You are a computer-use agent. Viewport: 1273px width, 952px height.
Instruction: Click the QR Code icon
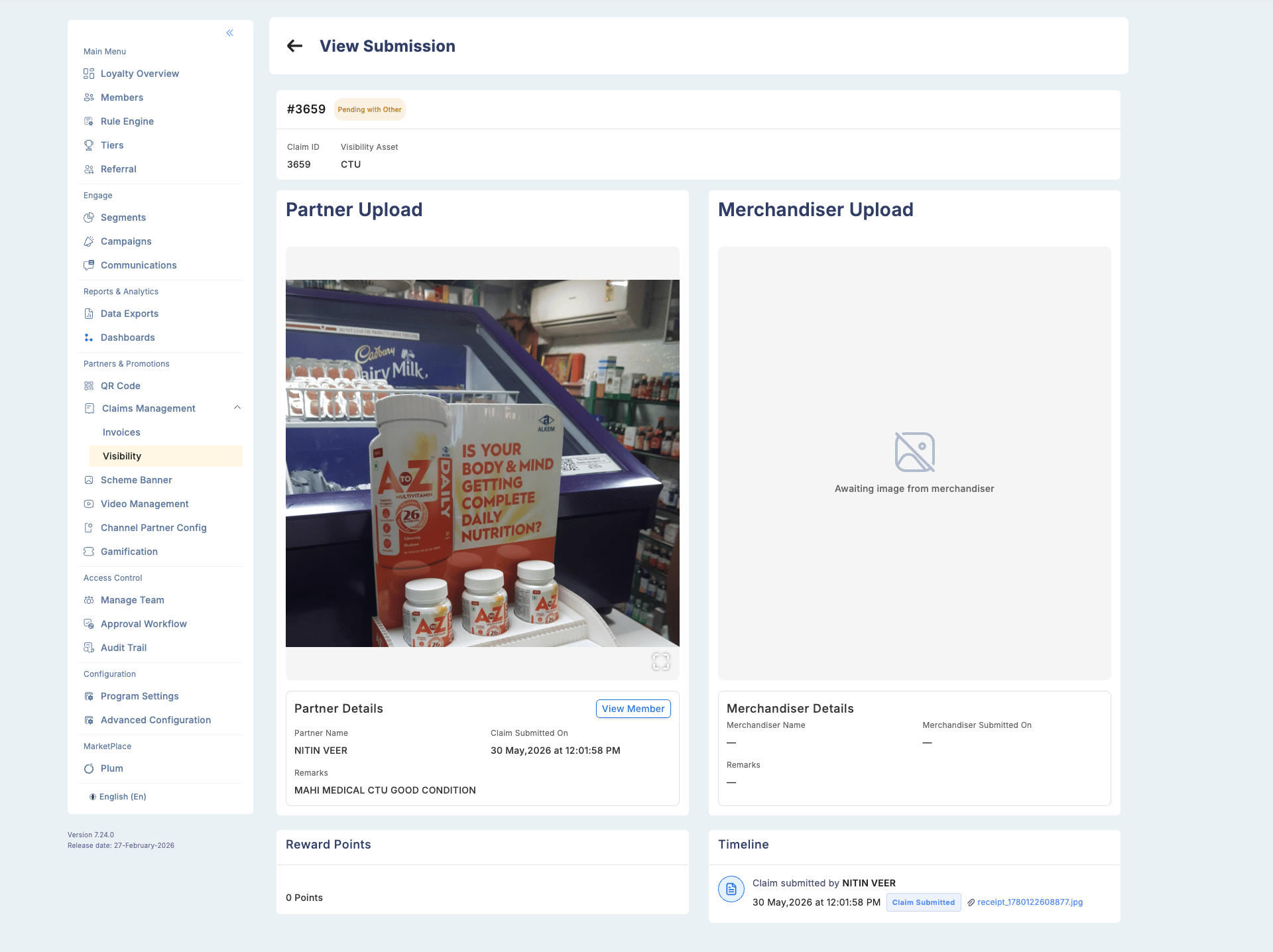click(x=89, y=386)
